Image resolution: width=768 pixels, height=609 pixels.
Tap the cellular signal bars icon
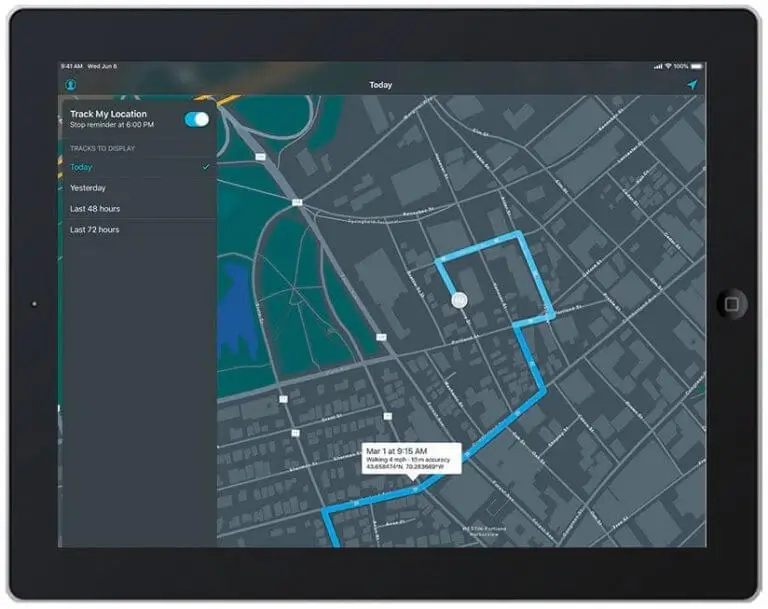657,66
